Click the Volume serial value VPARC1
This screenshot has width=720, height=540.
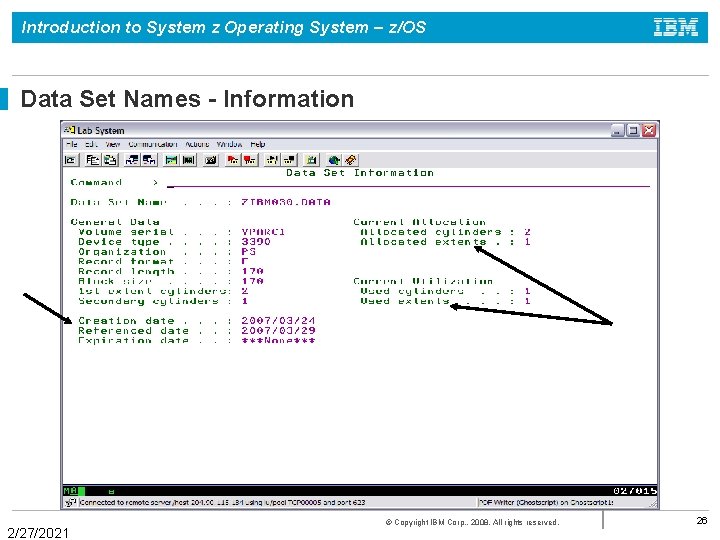click(x=263, y=232)
